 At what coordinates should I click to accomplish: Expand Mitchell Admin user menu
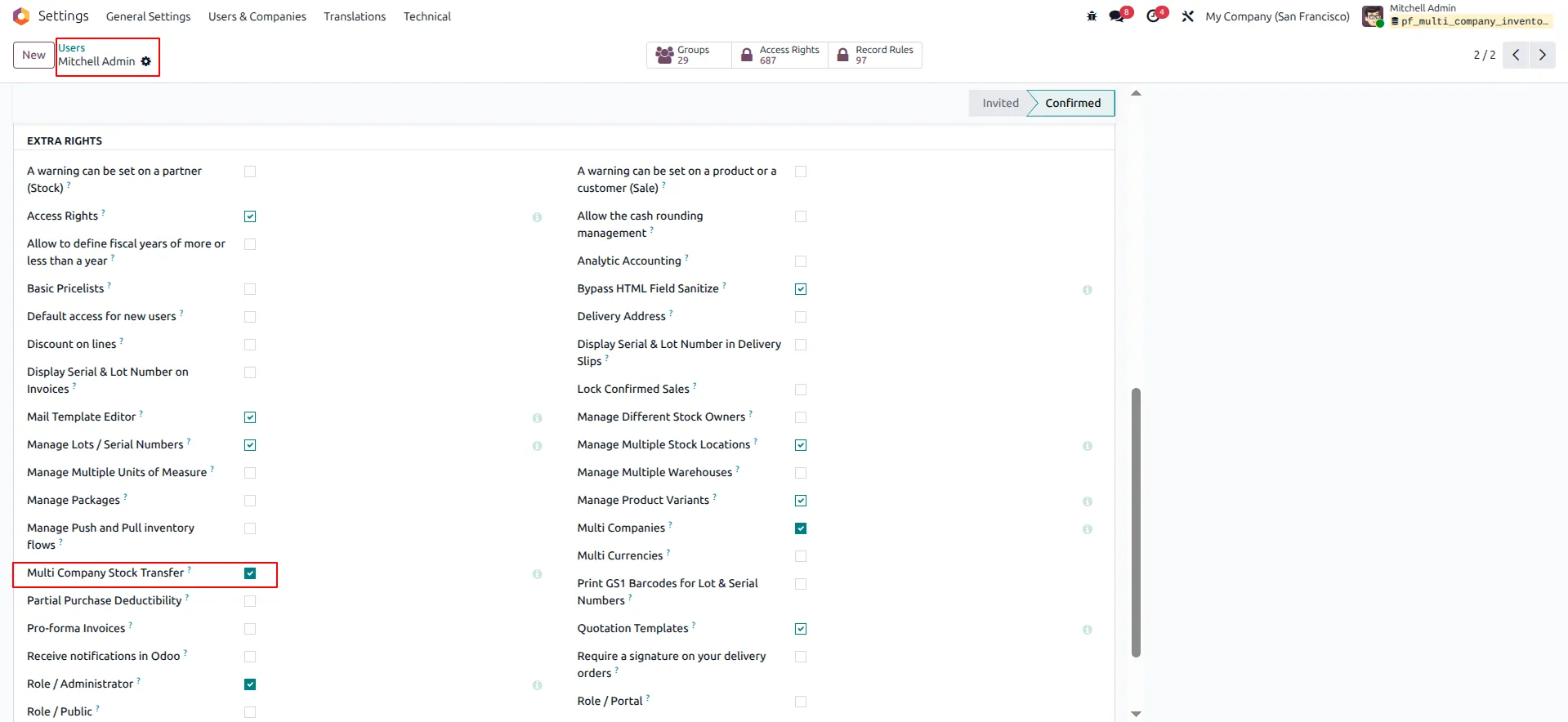coord(1455,15)
